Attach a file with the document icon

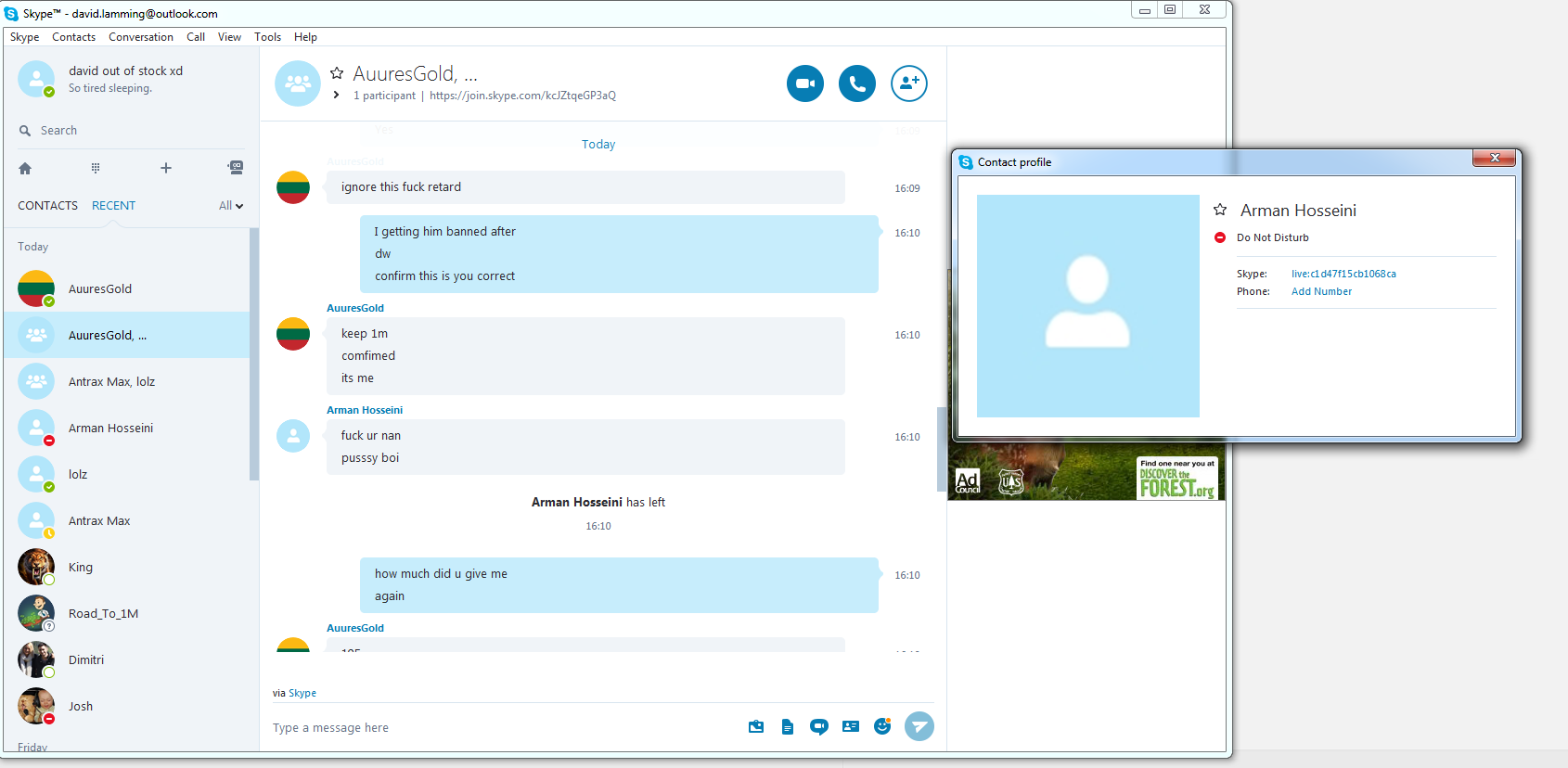pos(788,726)
